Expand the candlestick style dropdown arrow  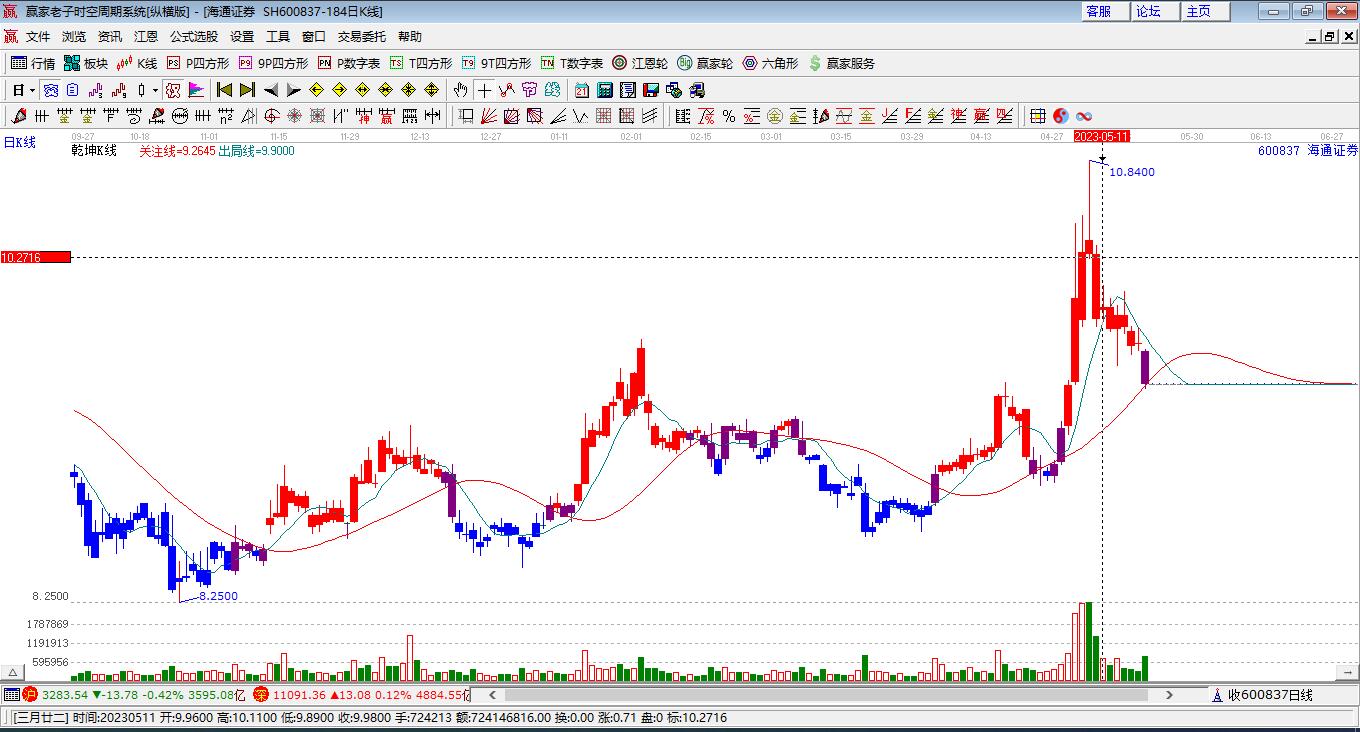155,90
